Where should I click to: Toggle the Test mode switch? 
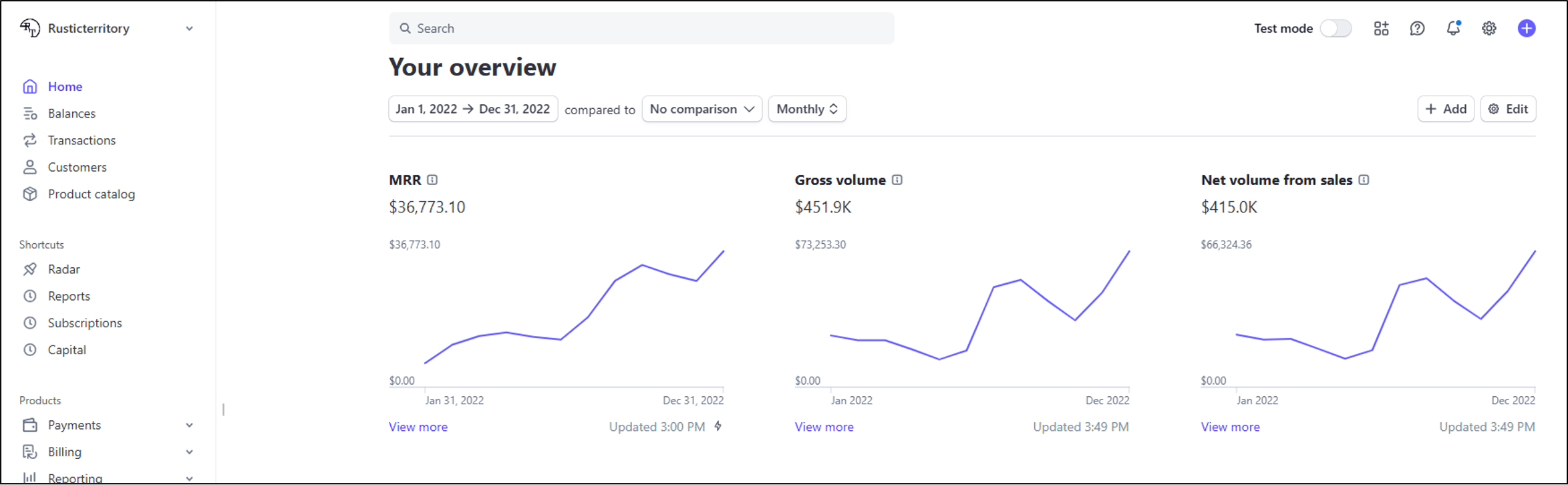pos(1336,29)
